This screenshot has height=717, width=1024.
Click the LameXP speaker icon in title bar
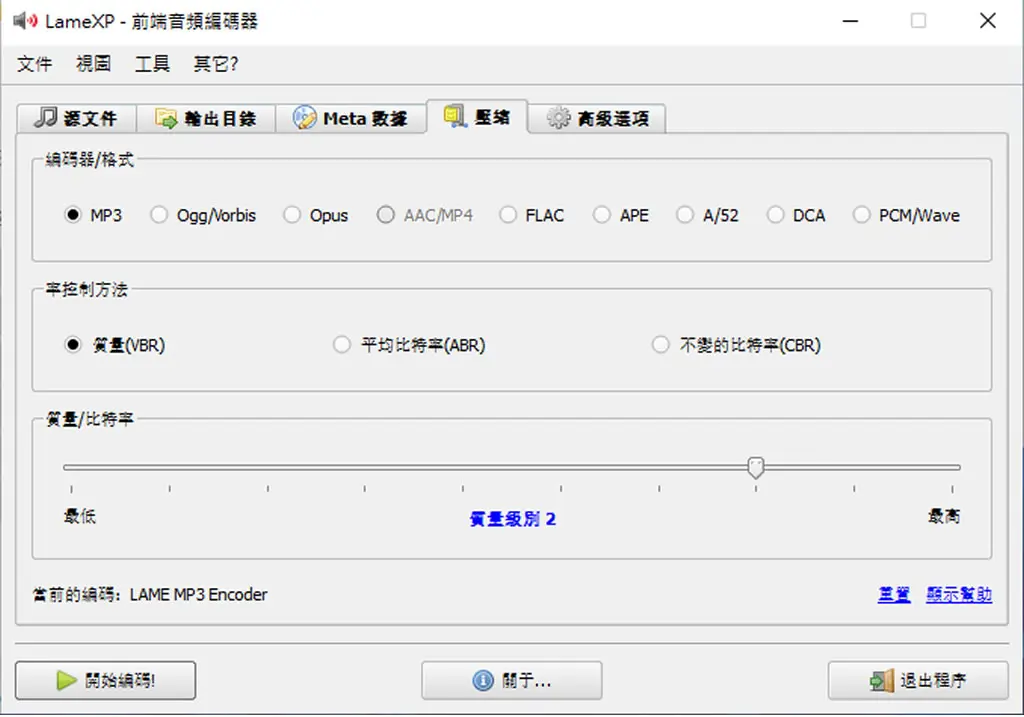pos(25,21)
